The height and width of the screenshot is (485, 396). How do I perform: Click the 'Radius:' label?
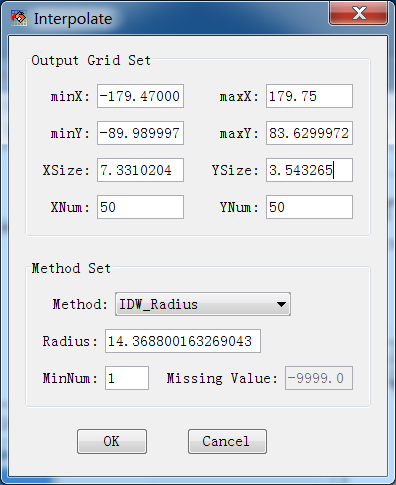point(70,341)
